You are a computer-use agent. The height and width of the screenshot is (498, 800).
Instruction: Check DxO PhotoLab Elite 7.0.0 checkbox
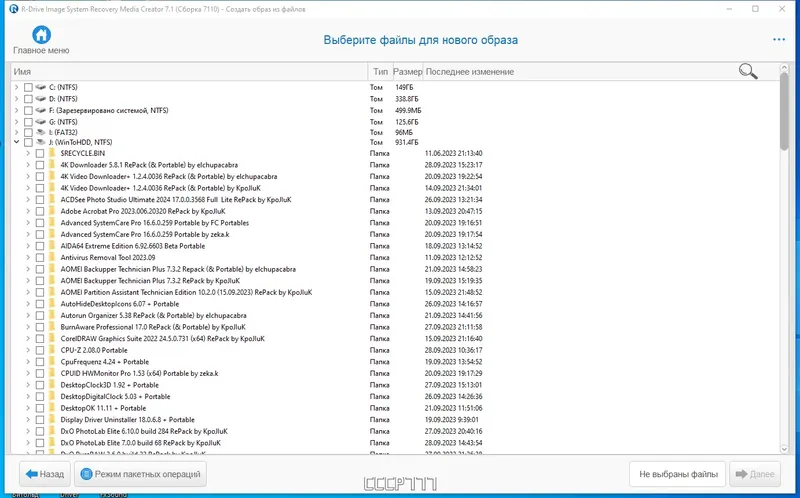point(40,443)
